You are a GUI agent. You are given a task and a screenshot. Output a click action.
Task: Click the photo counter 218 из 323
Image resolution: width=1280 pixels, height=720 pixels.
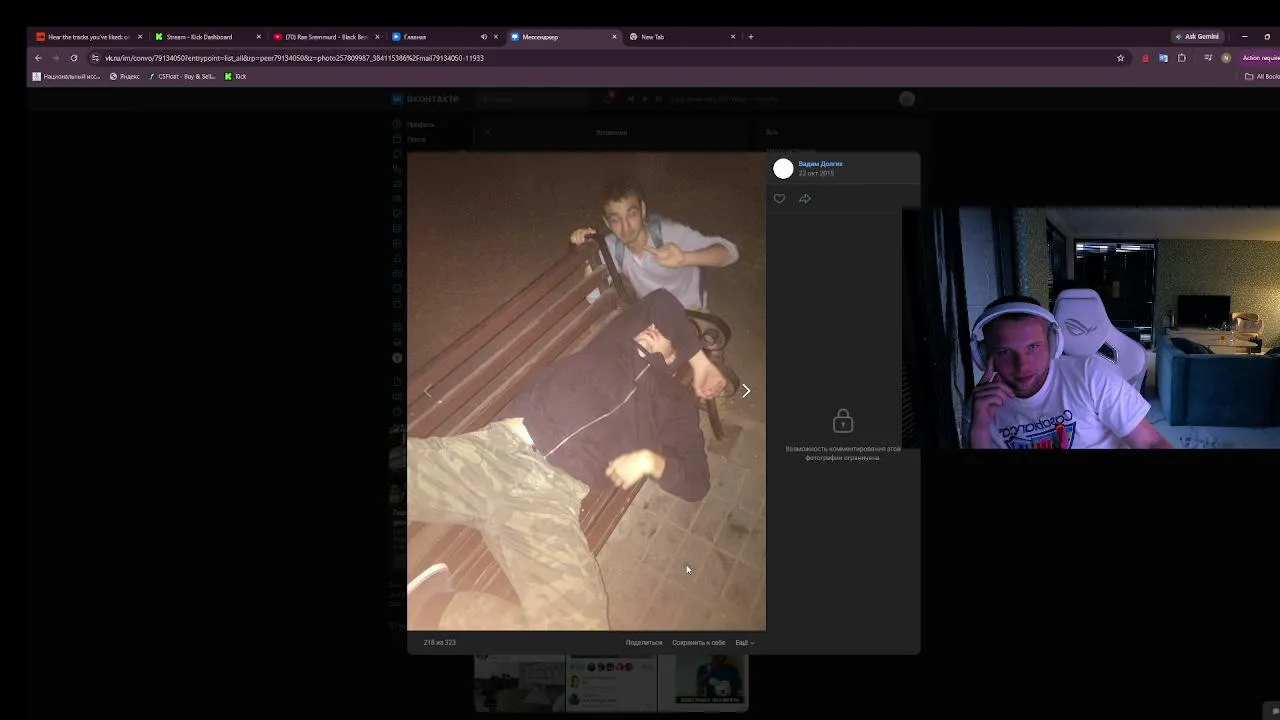pos(440,643)
